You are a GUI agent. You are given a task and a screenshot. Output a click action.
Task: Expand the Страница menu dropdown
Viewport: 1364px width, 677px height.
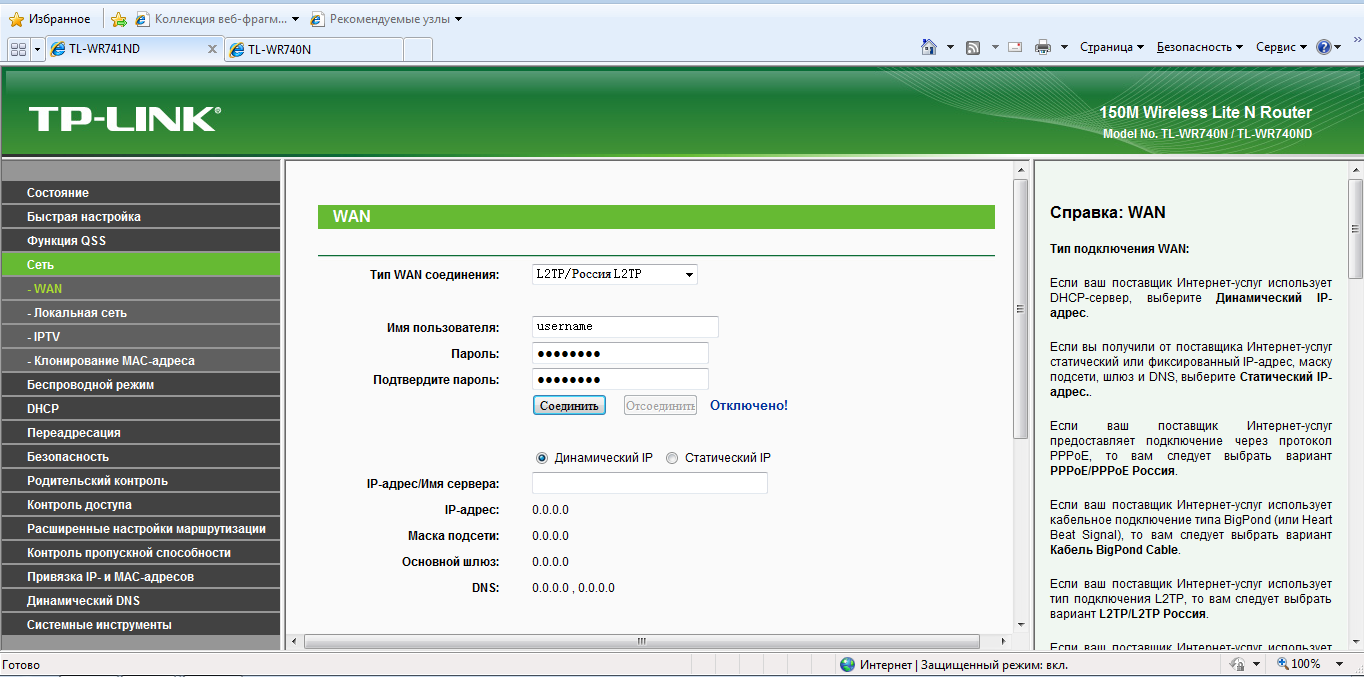pyautogui.click(x=1111, y=47)
